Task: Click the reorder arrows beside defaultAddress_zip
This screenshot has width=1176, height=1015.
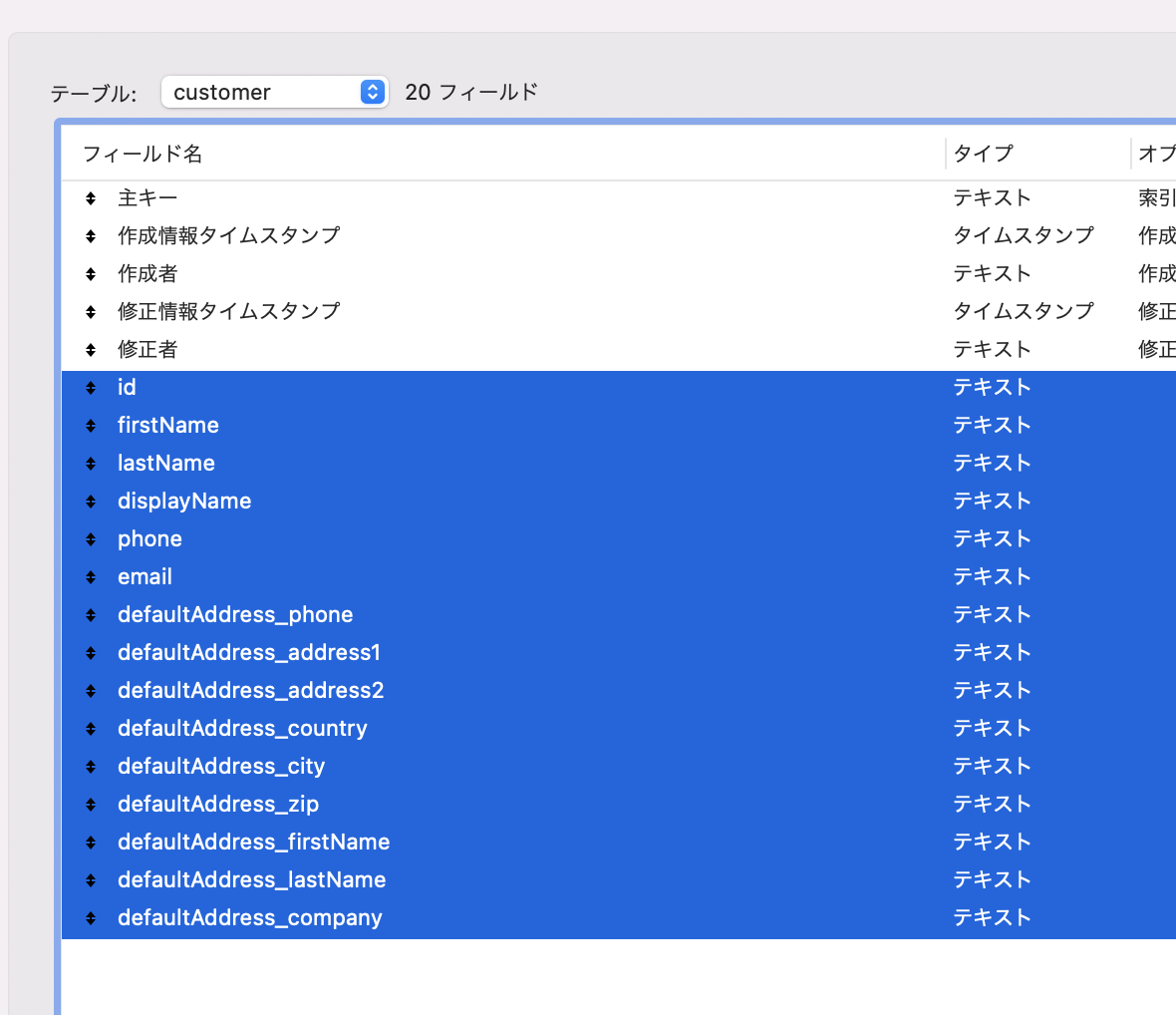Action: [92, 804]
